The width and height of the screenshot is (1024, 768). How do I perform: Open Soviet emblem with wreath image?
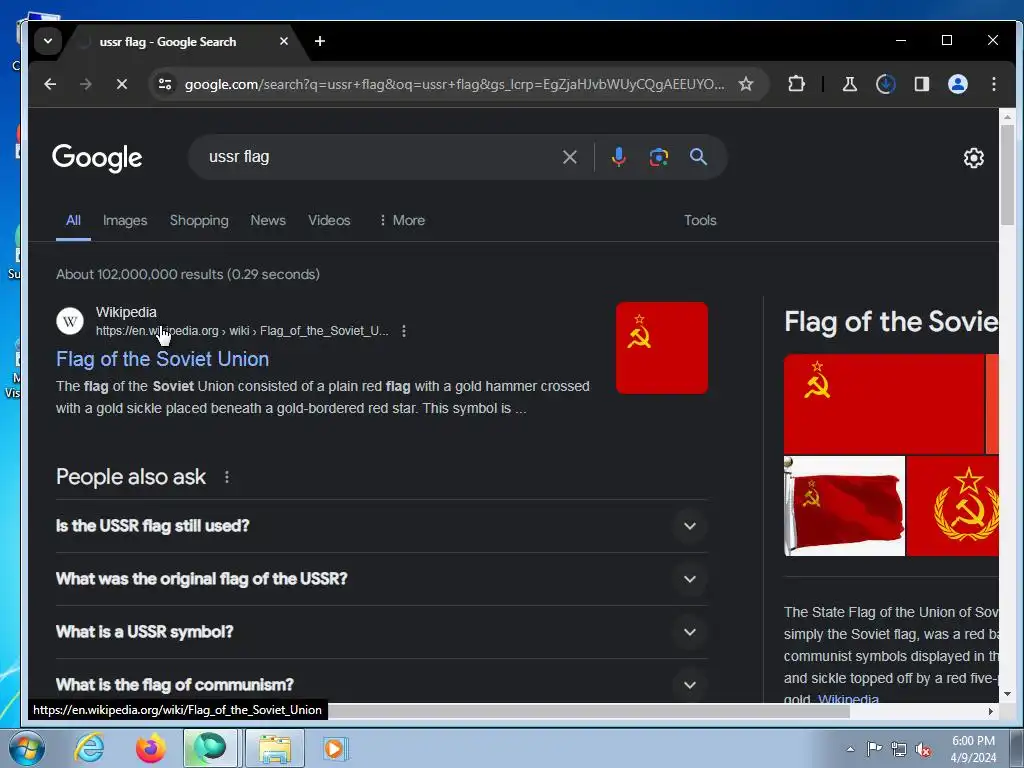coord(953,506)
